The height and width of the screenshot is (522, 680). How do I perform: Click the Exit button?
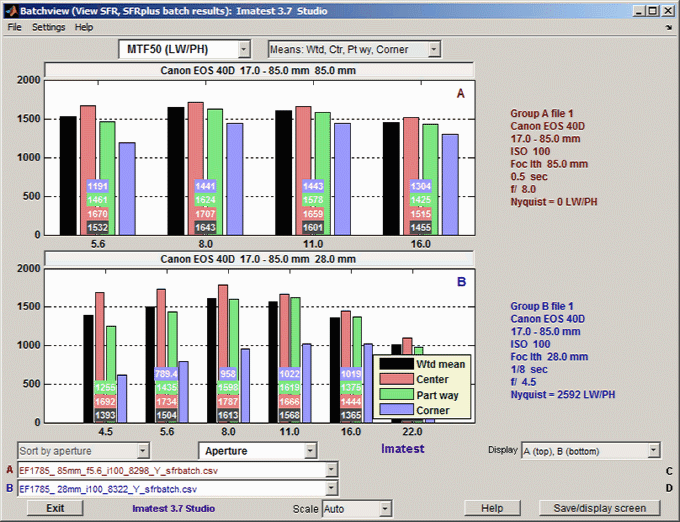(55, 508)
